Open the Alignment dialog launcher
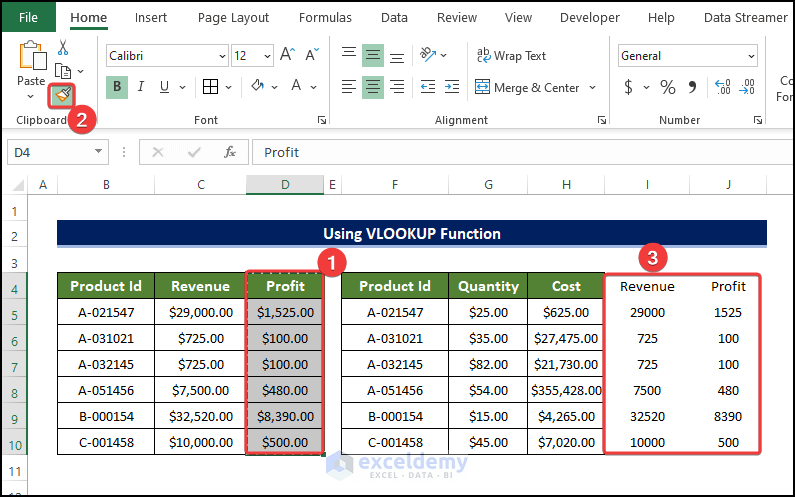 [602, 120]
